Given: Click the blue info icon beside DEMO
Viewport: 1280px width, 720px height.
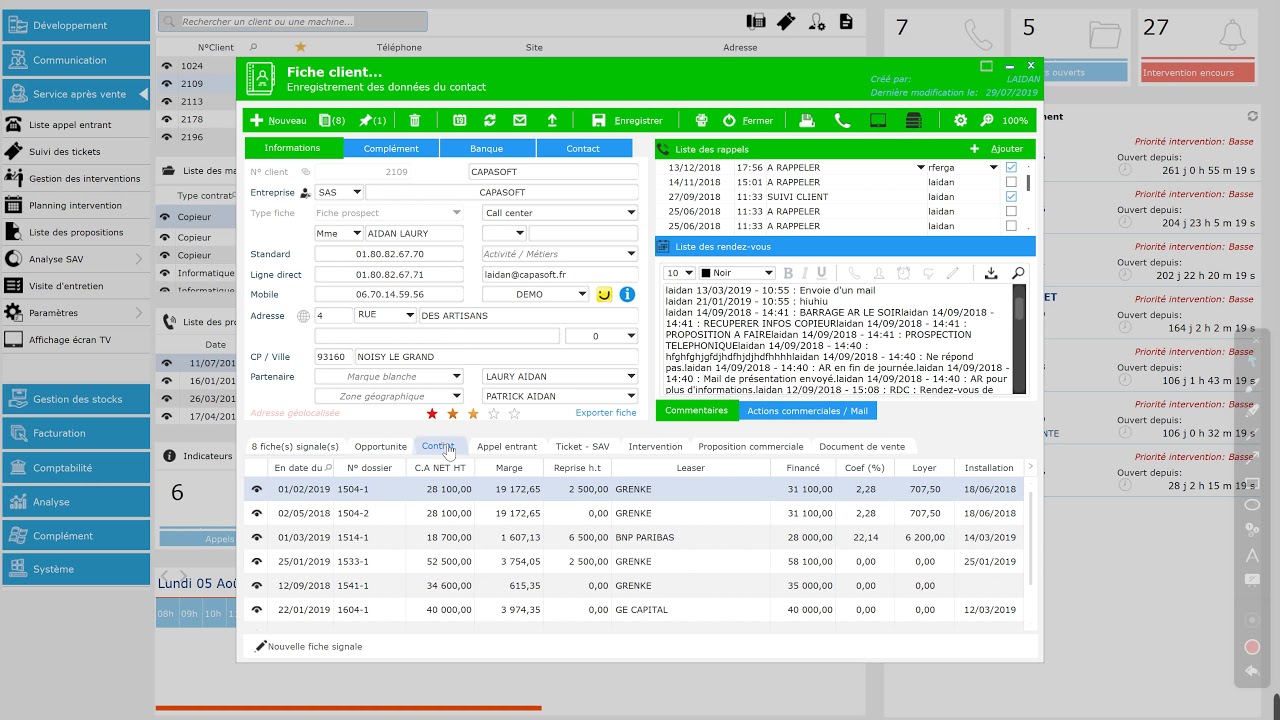Looking at the screenshot, I should pyautogui.click(x=627, y=294).
